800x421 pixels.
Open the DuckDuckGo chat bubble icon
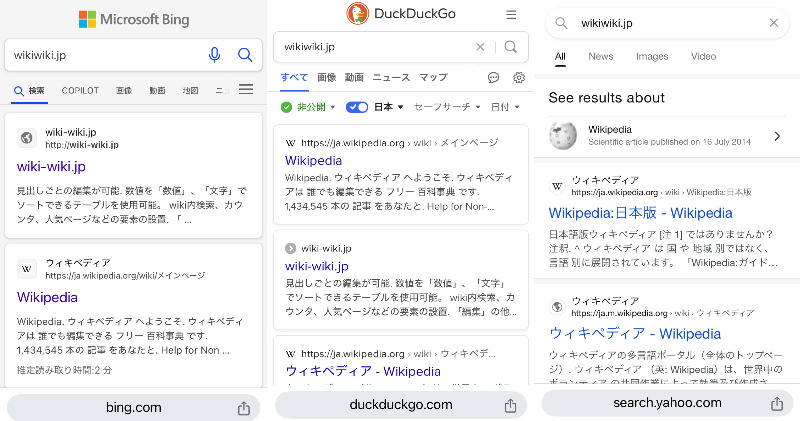(493, 77)
